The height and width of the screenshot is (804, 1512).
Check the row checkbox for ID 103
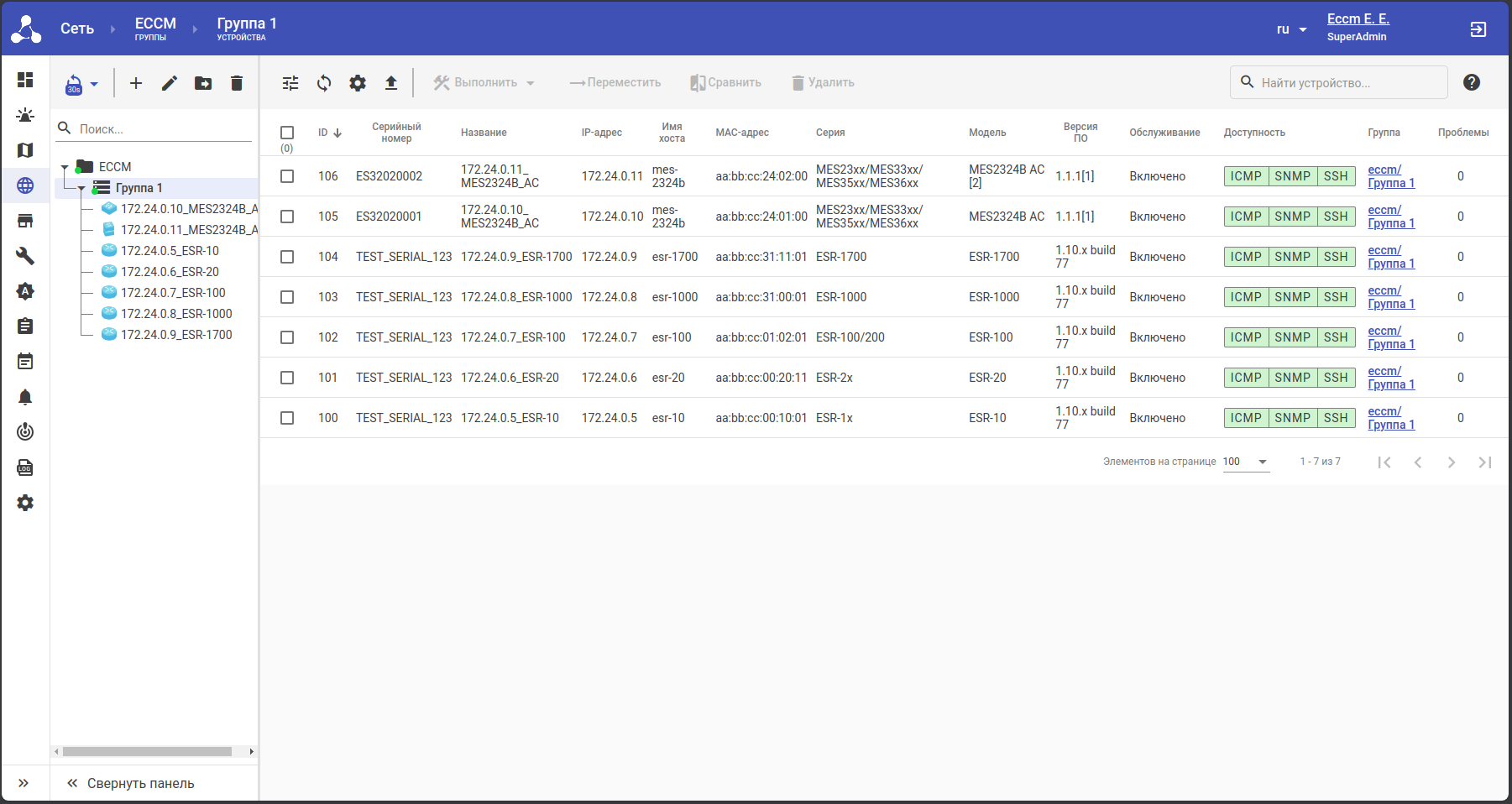click(x=287, y=297)
